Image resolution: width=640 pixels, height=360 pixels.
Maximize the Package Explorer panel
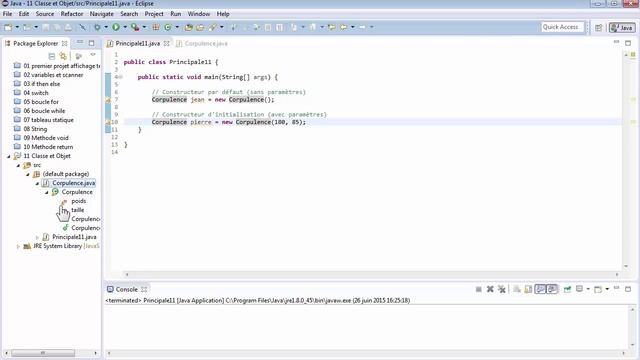click(x=91, y=43)
